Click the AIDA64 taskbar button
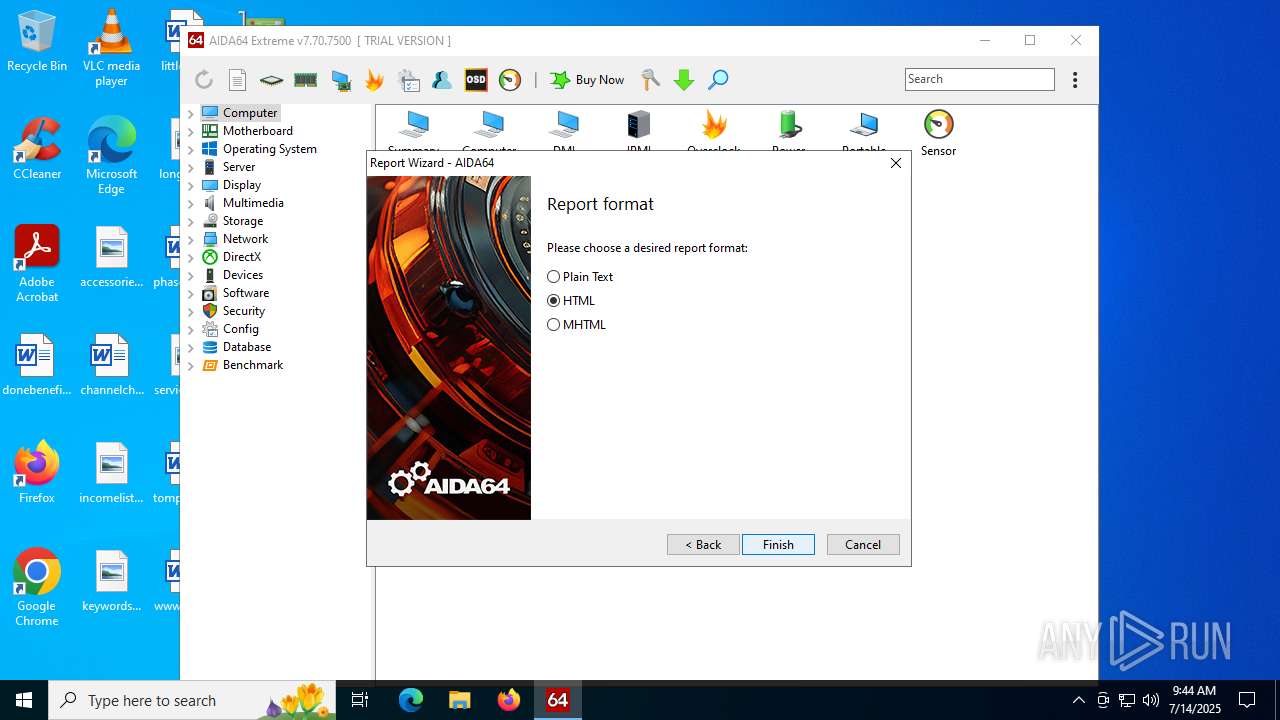Viewport: 1280px width, 720px height. coord(558,700)
